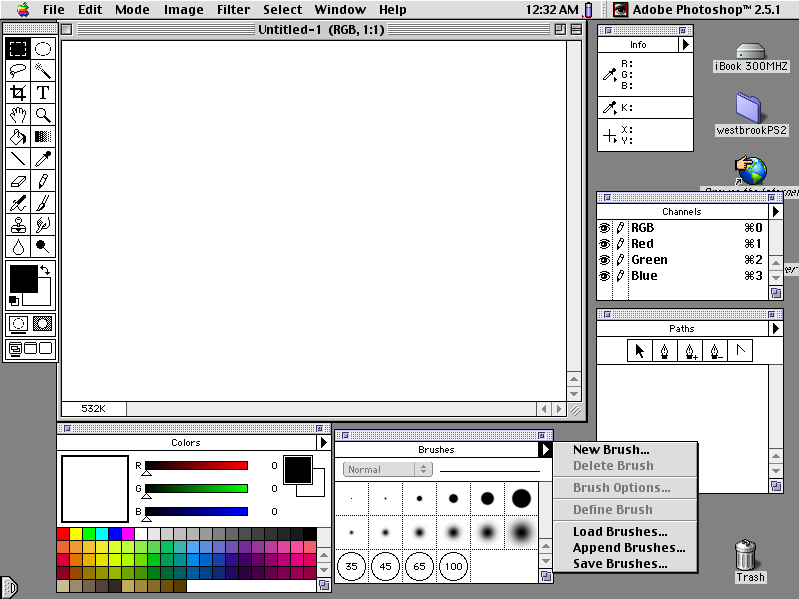Toggle visibility eye of Green channel
799x599 pixels.
604,260
